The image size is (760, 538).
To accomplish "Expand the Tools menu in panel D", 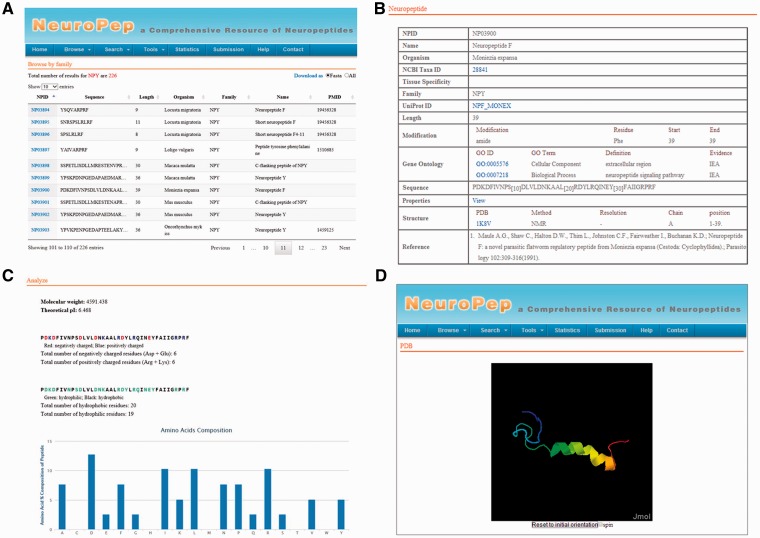I will [532, 330].
